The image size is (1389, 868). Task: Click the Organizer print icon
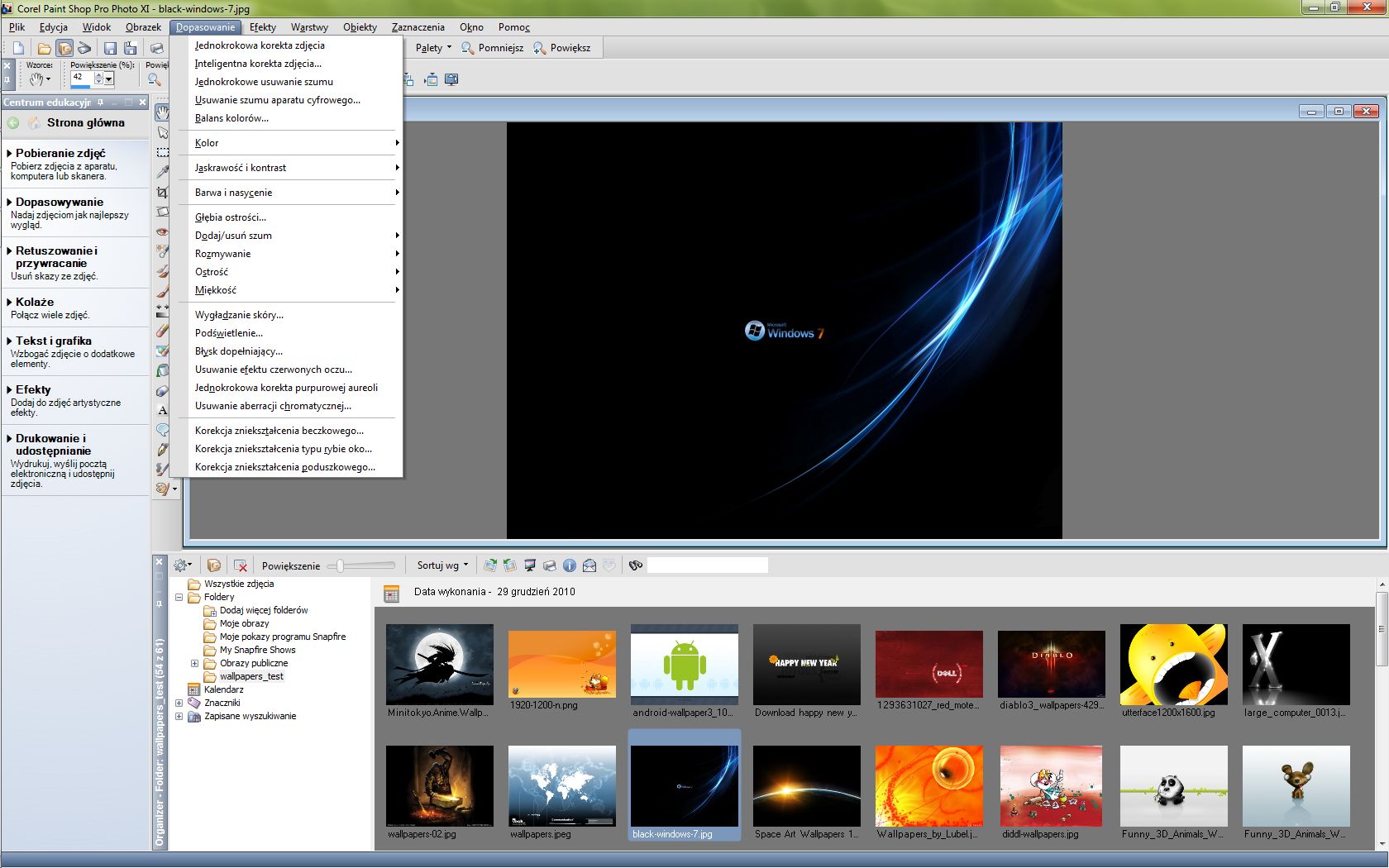pyautogui.click(x=550, y=565)
